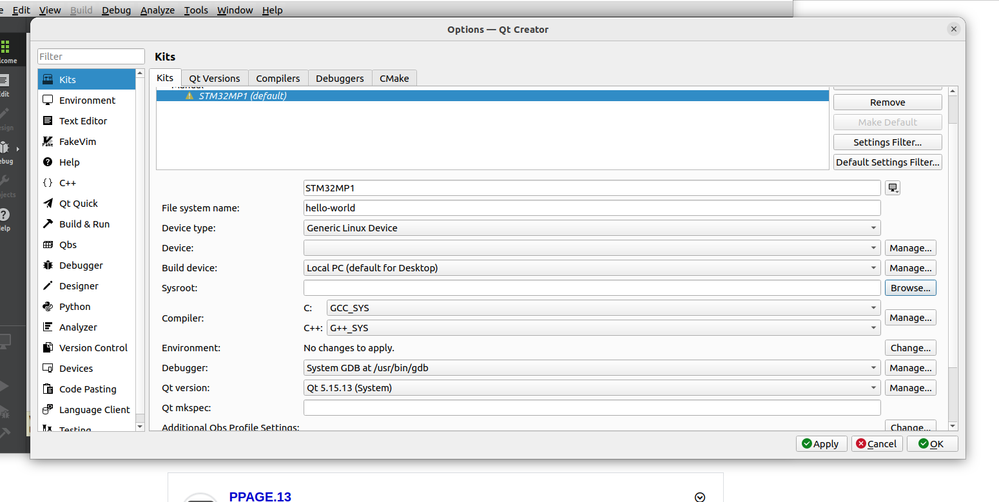
Task: Browse for Sysroot path
Action: pyautogui.click(x=910, y=288)
